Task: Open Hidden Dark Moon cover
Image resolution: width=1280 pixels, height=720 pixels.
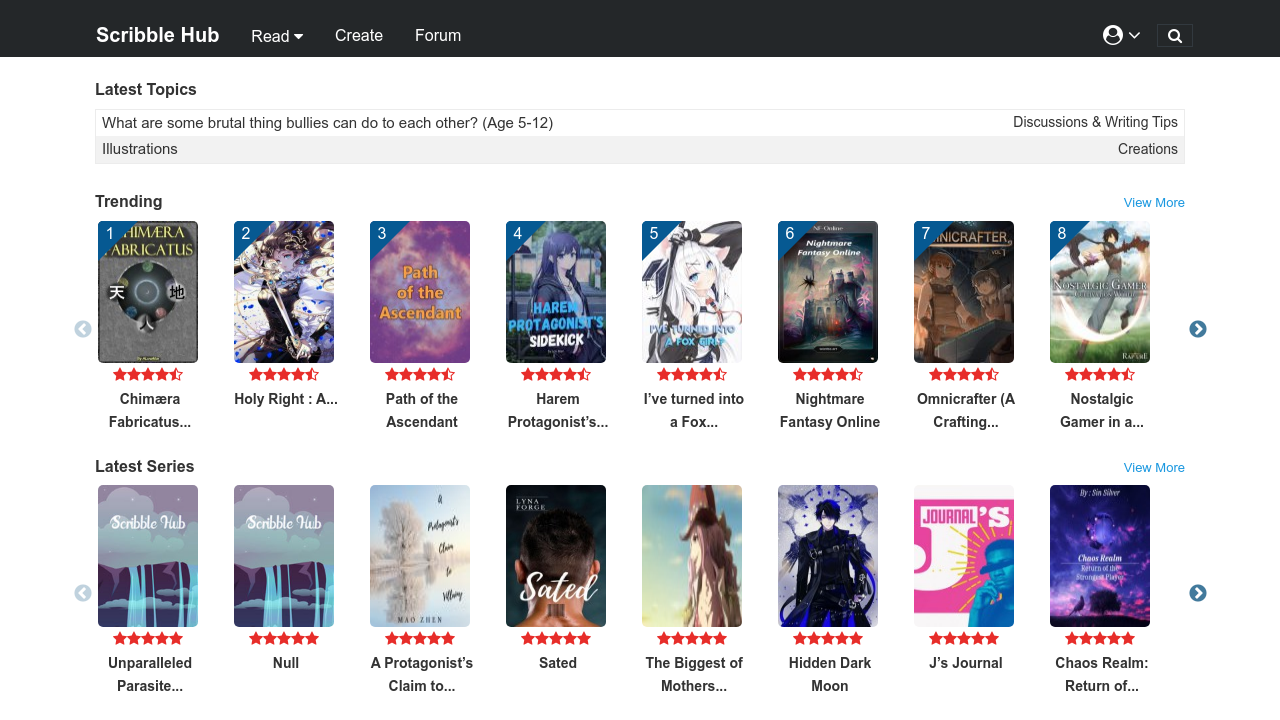Action: (x=828, y=556)
